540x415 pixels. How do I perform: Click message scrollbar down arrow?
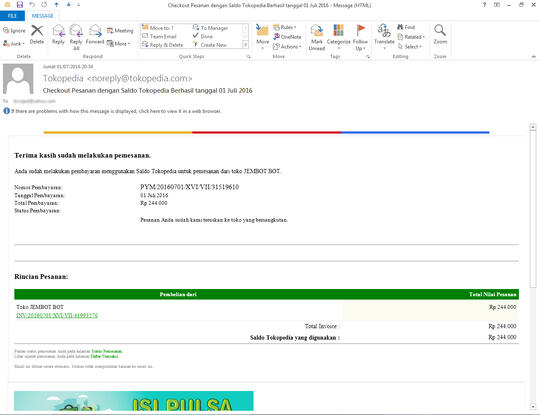click(x=533, y=407)
